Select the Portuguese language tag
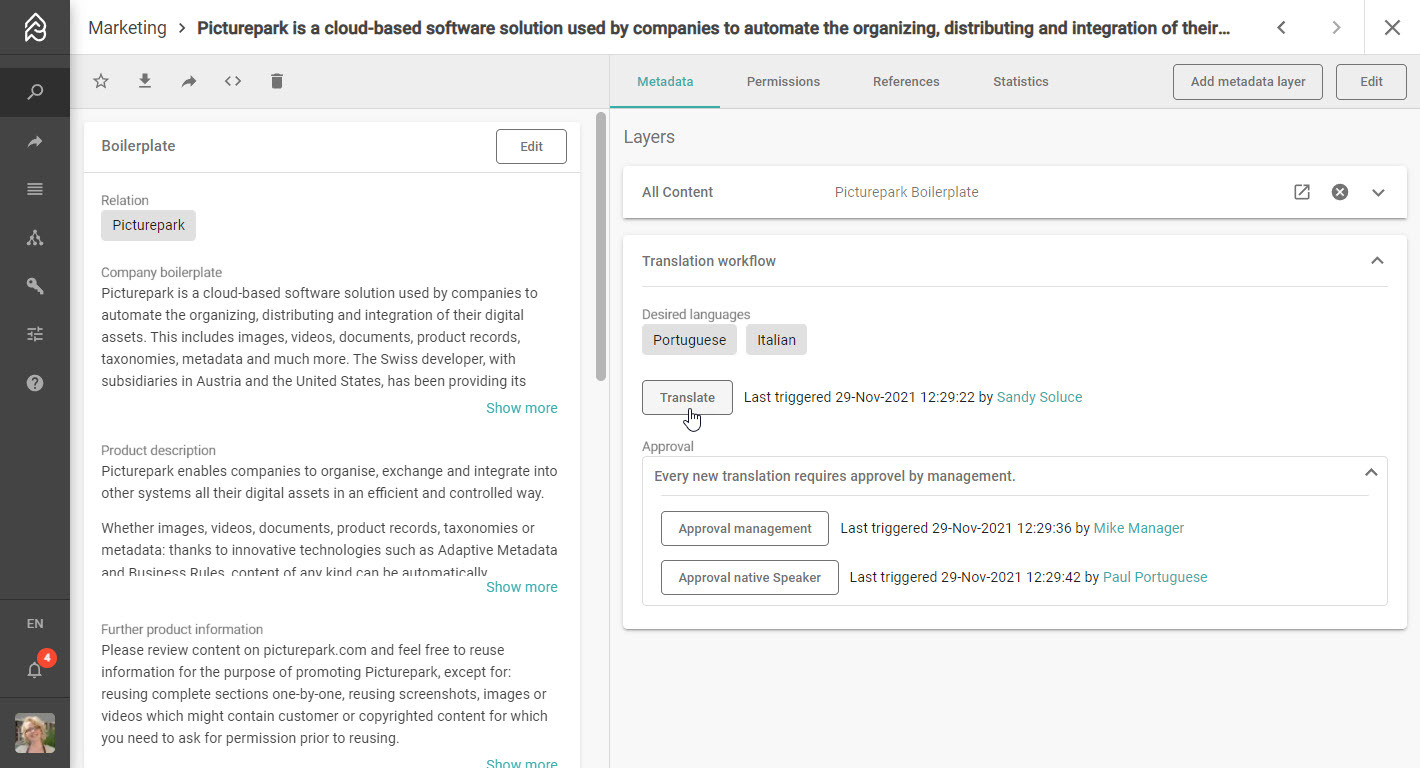Image resolution: width=1420 pixels, height=768 pixels. pyautogui.click(x=689, y=340)
